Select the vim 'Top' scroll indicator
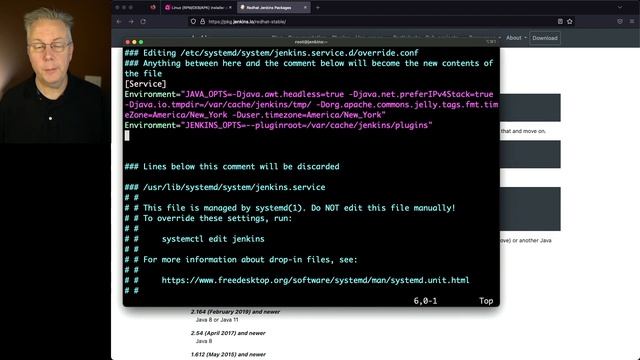Image resolution: width=640 pixels, height=360 pixels. 486,301
